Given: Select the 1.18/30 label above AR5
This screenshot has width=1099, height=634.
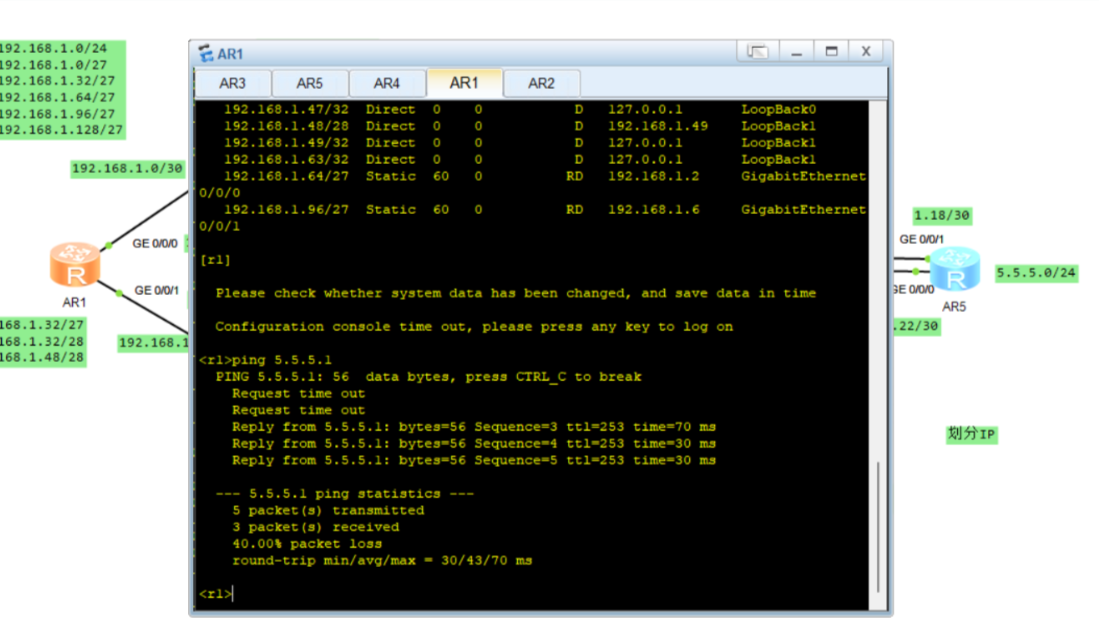Looking at the screenshot, I should pos(942,215).
